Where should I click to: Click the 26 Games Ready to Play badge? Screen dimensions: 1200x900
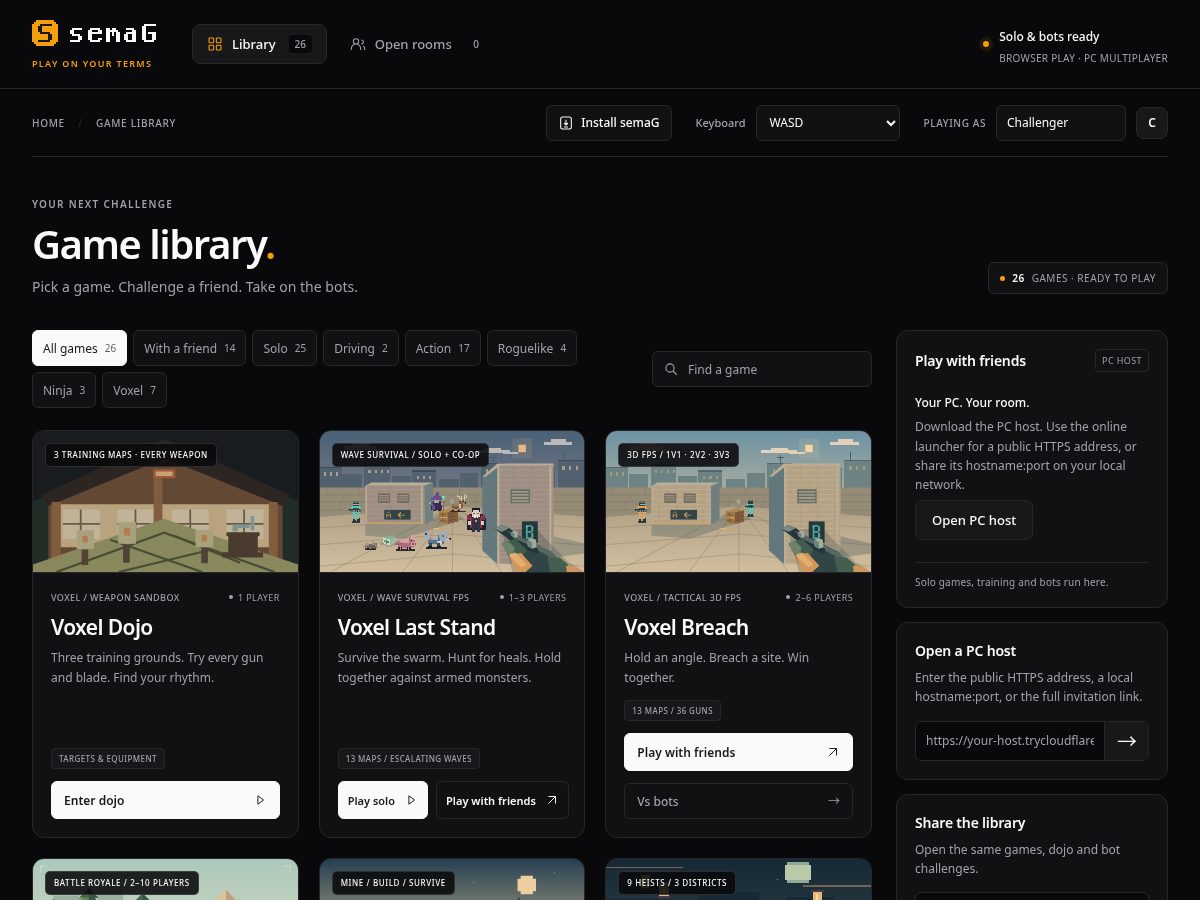click(1078, 278)
